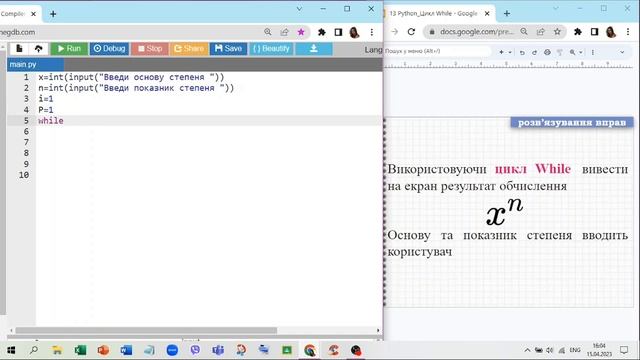Click the green Run button
640x360 pixels.
[x=69, y=49]
